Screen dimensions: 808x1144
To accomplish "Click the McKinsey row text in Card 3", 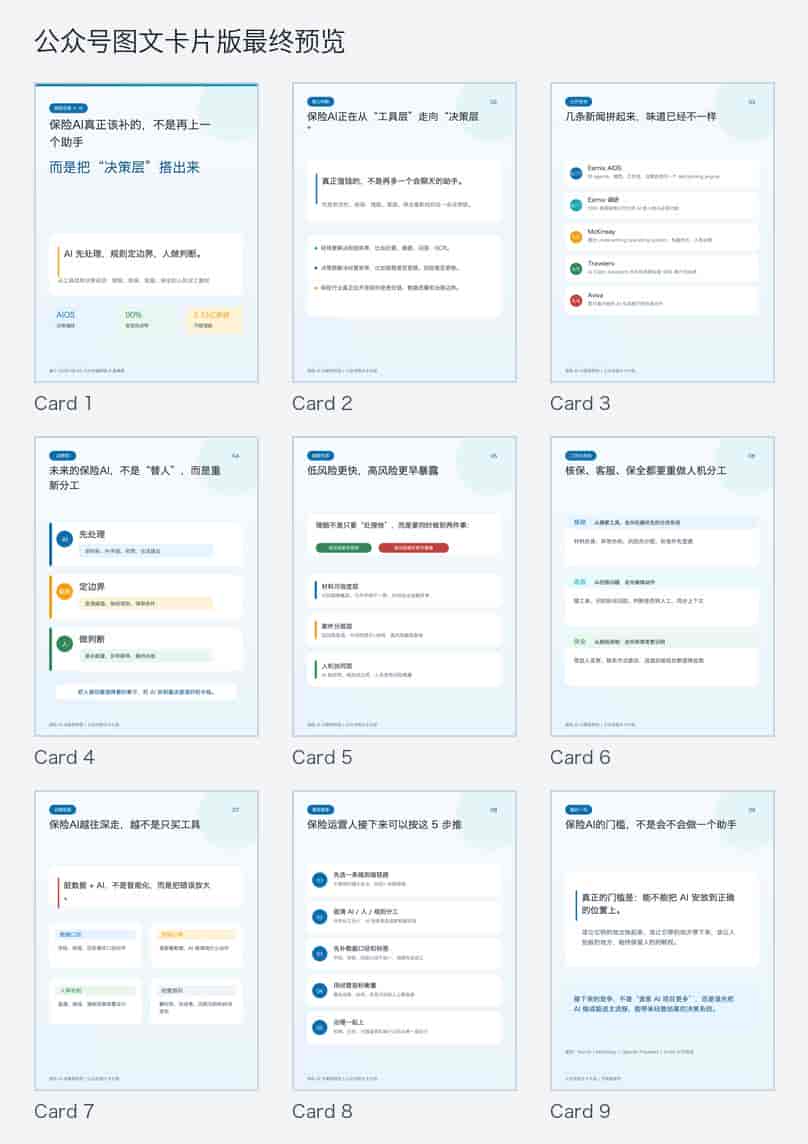I will (x=650, y=236).
